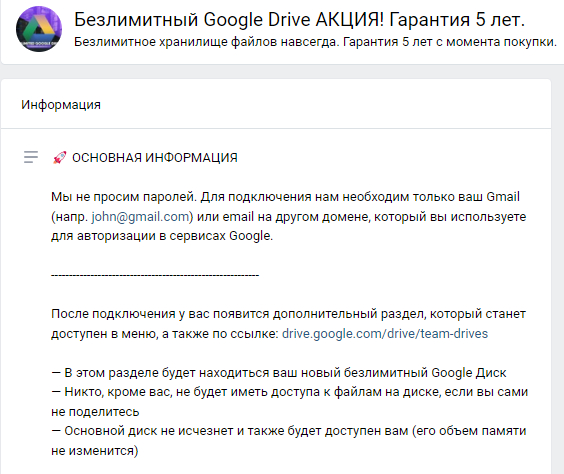Select the paragraph starting 'После подключения у вас появится'
Image resolution: width=564 pixels, height=474 pixels.
point(288,324)
